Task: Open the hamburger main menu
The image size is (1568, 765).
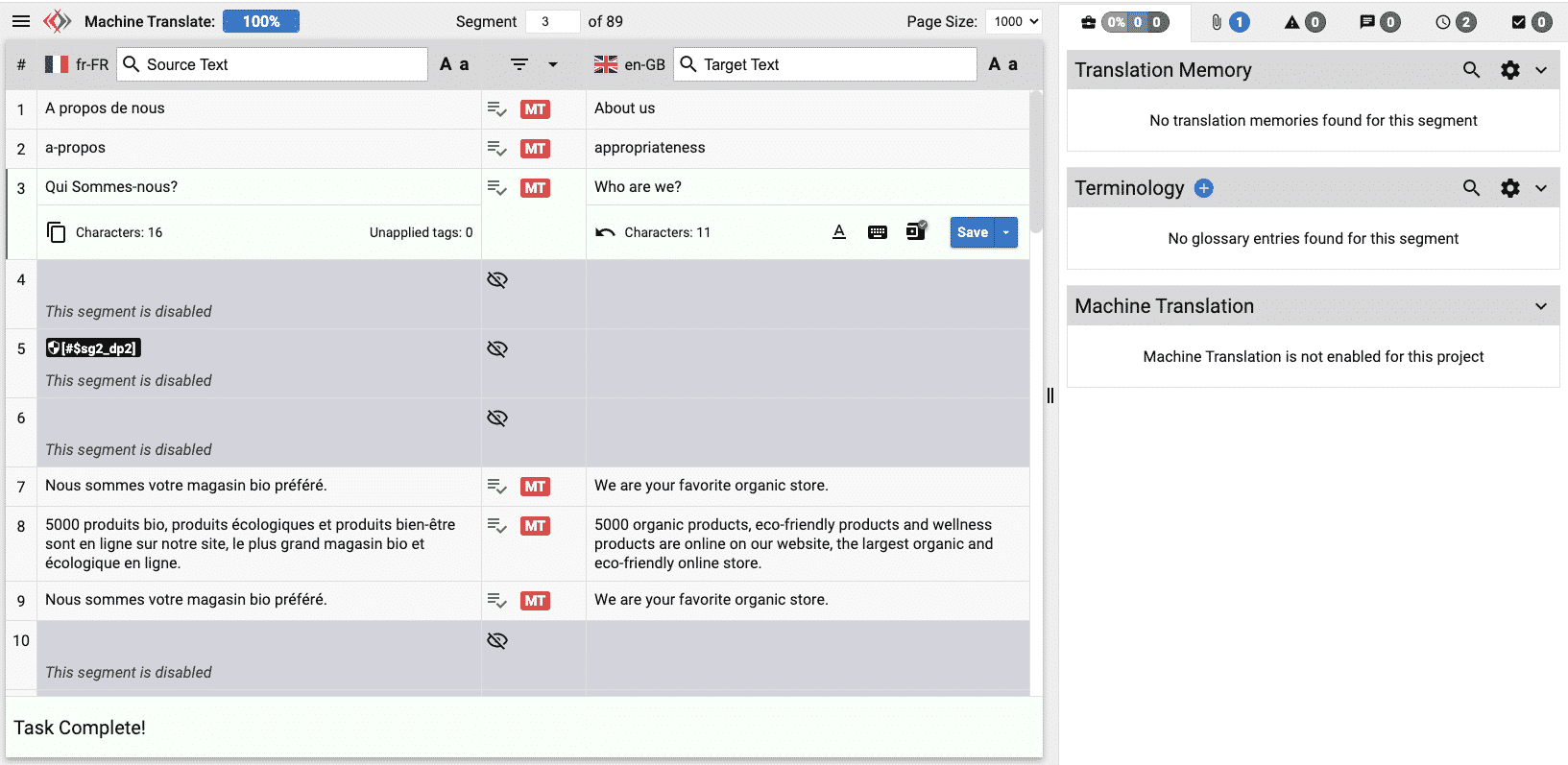Action: coord(21,21)
